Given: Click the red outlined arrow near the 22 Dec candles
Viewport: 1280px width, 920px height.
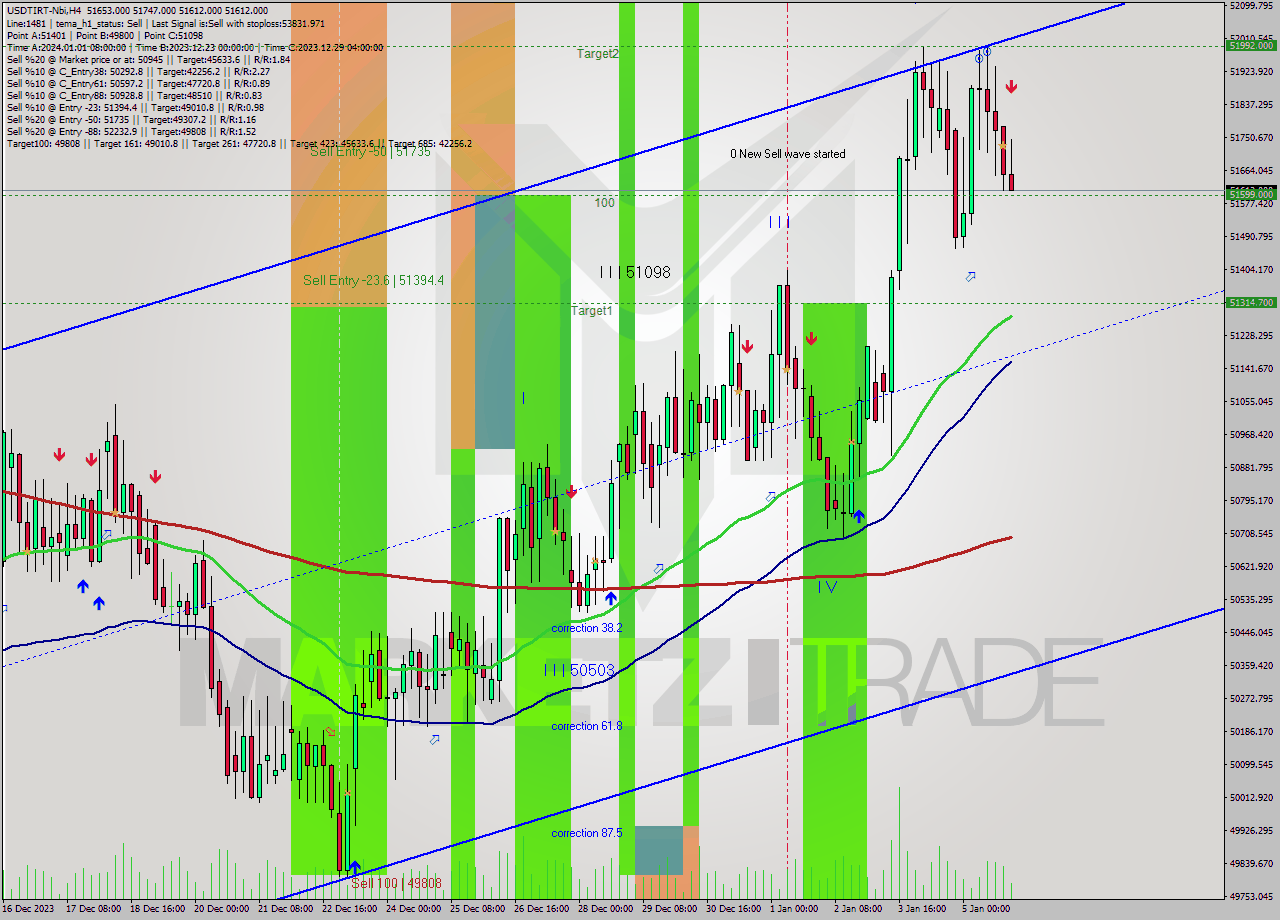Looking at the screenshot, I should point(330,732).
